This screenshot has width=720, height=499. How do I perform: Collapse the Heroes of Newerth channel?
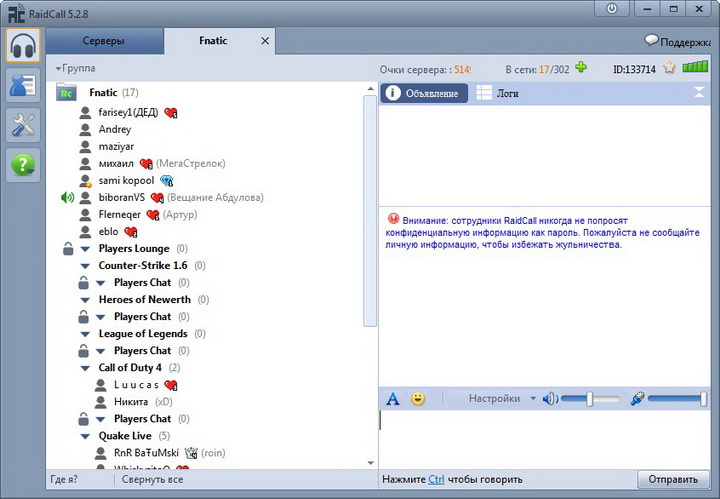pyautogui.click(x=85, y=300)
